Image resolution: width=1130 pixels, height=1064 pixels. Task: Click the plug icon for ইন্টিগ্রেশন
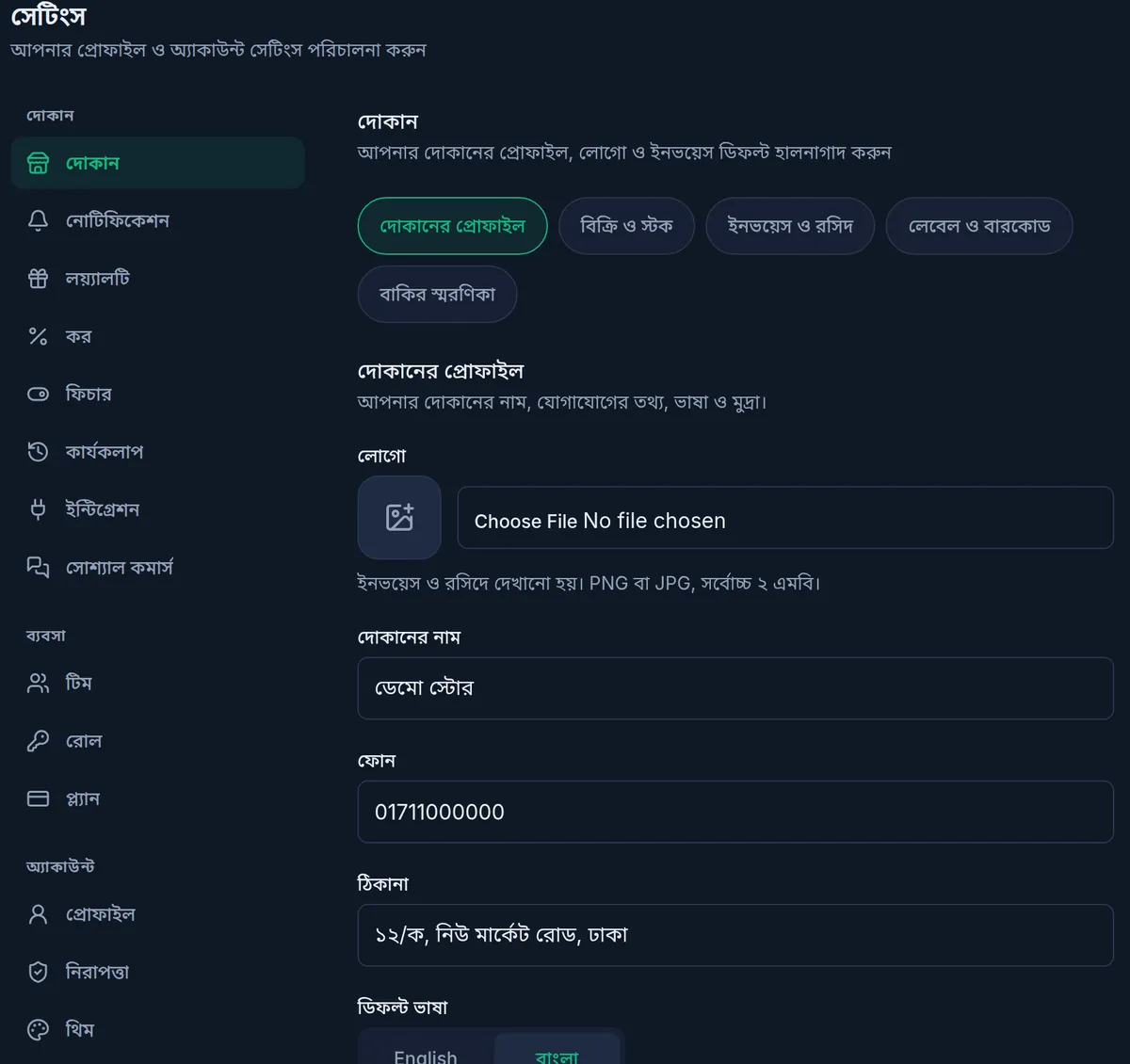[38, 509]
